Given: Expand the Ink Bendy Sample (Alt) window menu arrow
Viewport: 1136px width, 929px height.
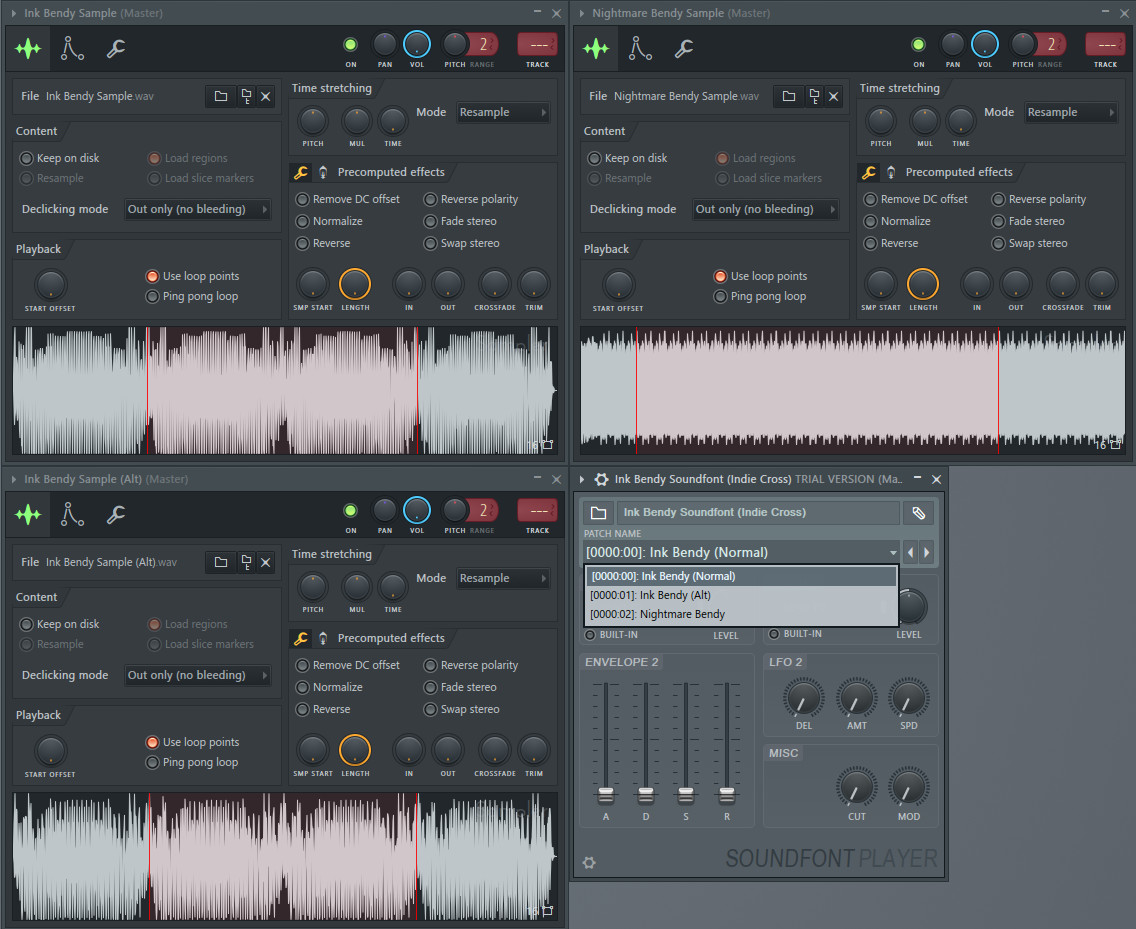Looking at the screenshot, I should (x=14, y=479).
